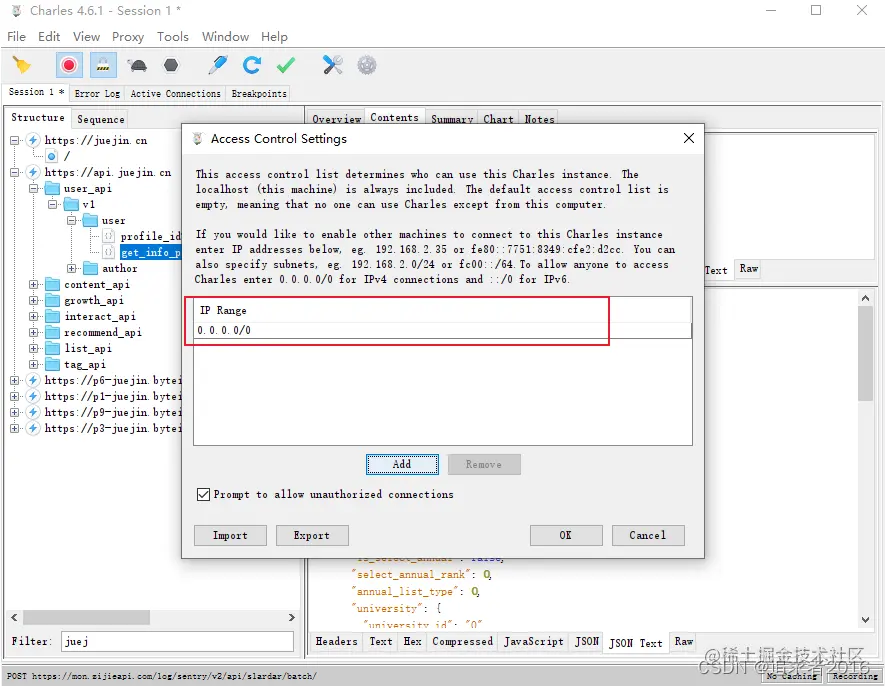Click the Filter input field
This screenshot has height=686, width=885.
click(x=177, y=641)
